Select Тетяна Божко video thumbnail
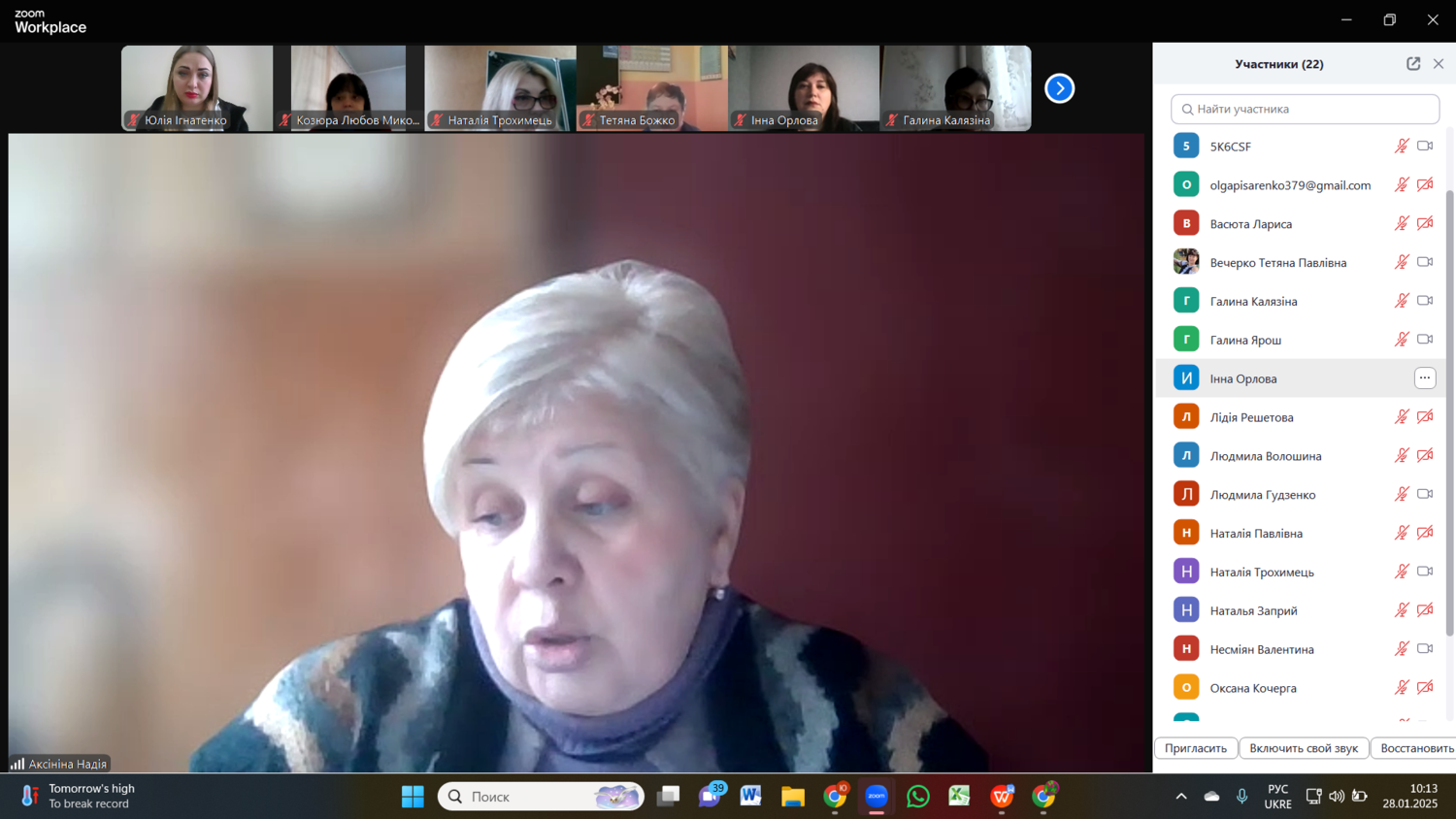The height and width of the screenshot is (819, 1456). point(651,88)
